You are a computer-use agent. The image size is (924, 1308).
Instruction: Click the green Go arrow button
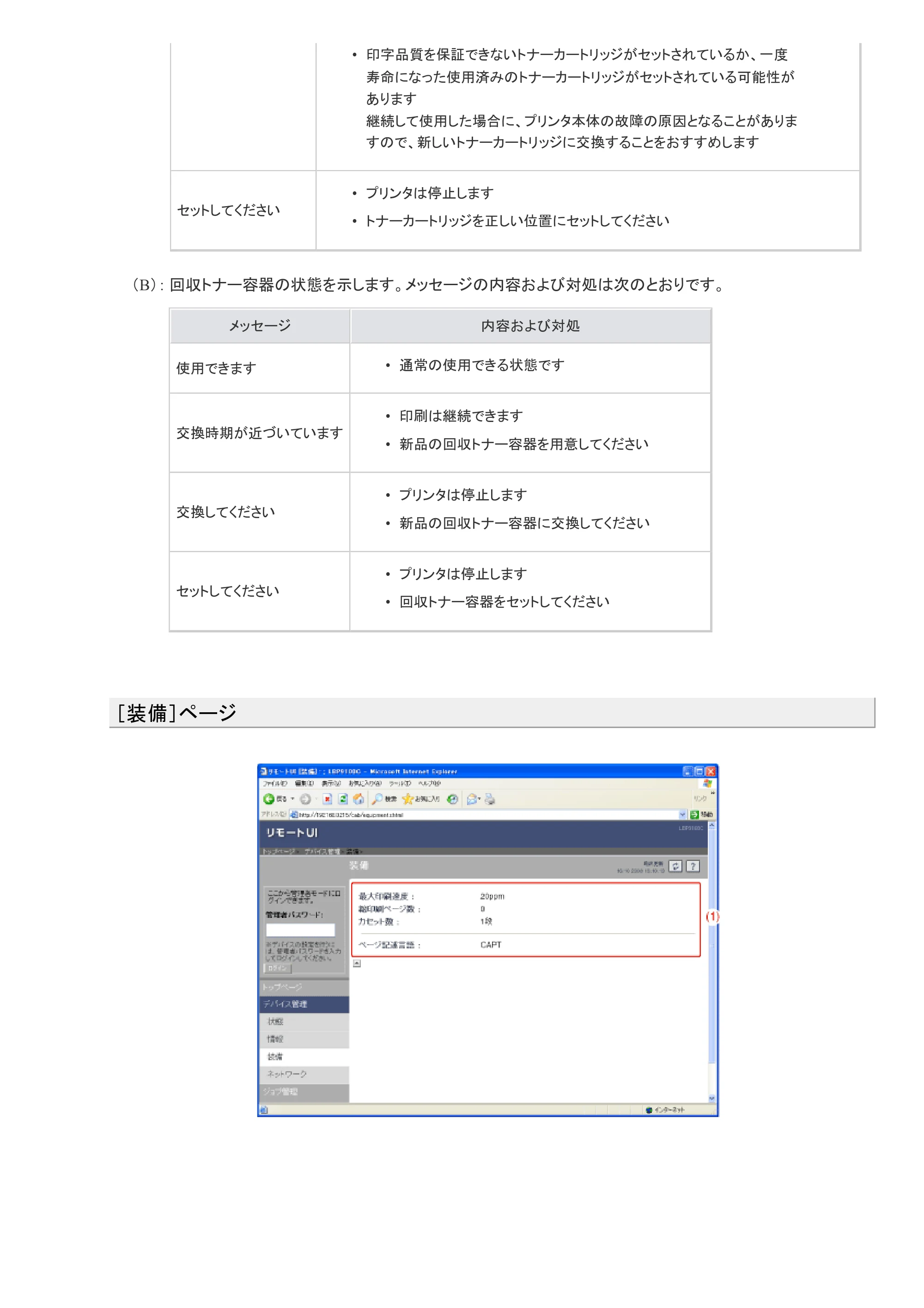[694, 815]
